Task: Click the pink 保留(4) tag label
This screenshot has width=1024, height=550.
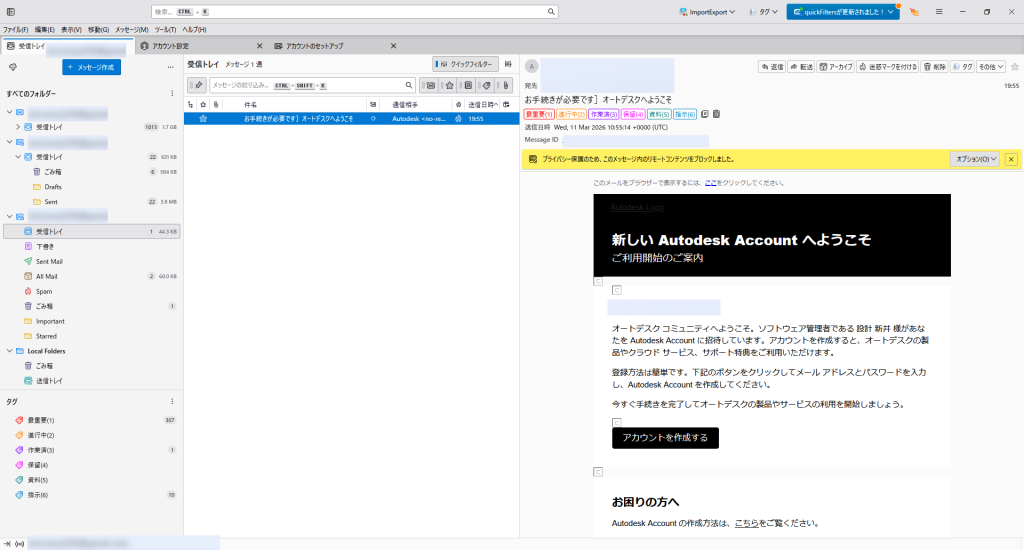Action: [x=633, y=114]
